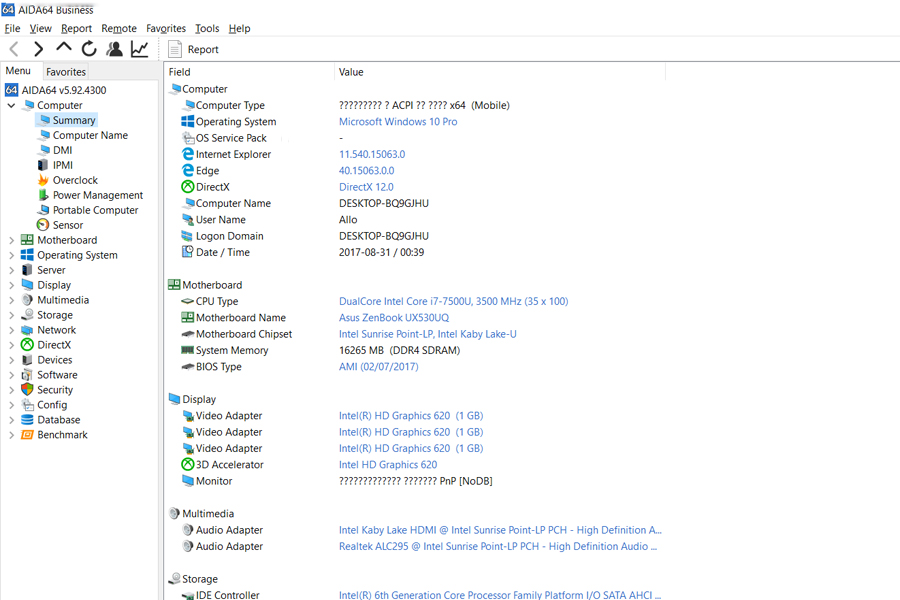Open the Realtek ALC295 audio adapter link
The width and height of the screenshot is (900, 600).
(498, 546)
